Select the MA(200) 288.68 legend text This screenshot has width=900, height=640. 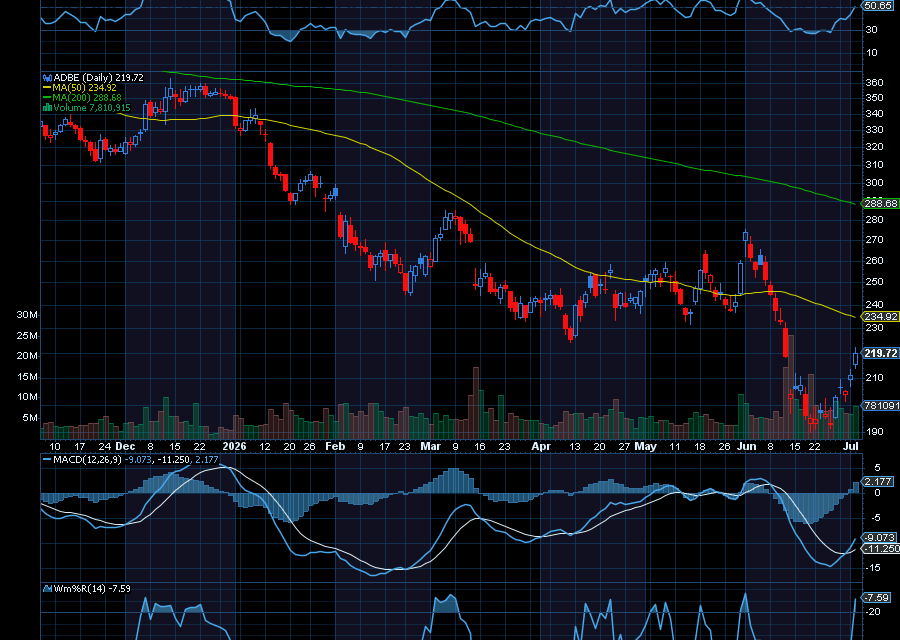click(87, 98)
